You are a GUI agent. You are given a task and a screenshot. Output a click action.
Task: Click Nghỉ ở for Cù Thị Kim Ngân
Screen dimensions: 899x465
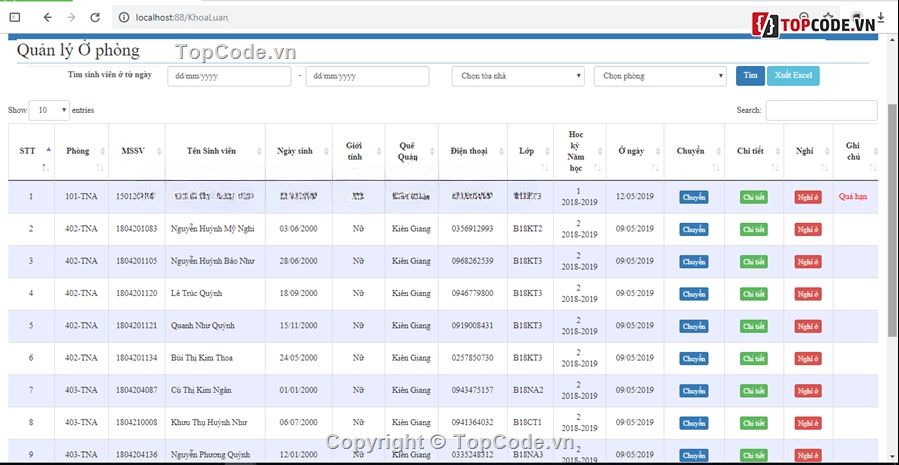808,391
